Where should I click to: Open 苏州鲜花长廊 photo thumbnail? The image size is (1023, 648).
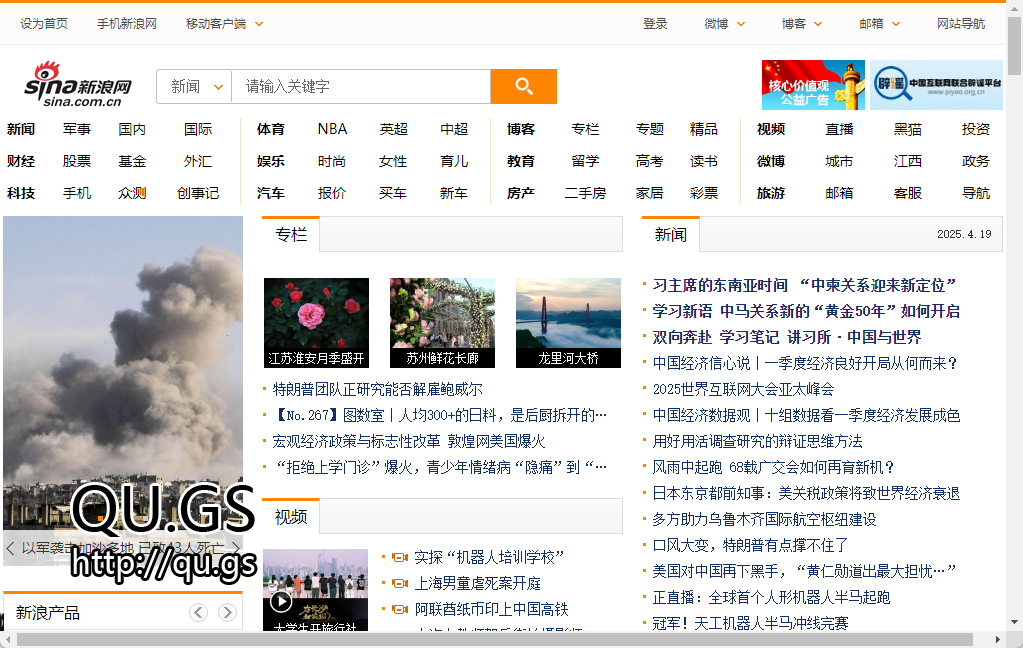pyautogui.click(x=442, y=323)
